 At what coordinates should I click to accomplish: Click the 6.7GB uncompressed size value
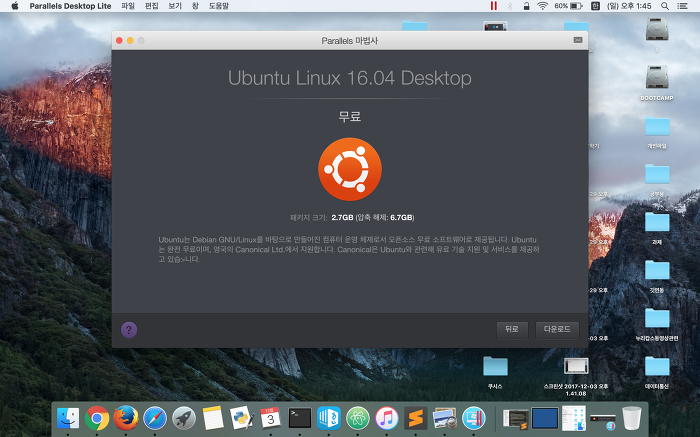tap(401, 217)
